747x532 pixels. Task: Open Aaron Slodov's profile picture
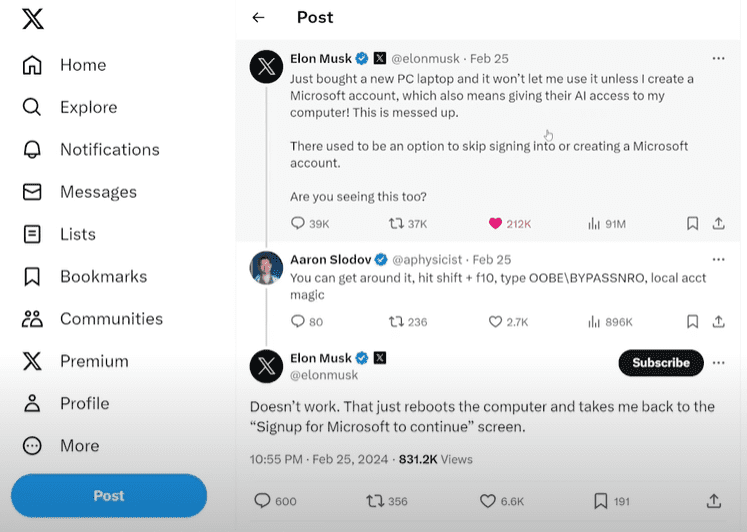[266, 268]
